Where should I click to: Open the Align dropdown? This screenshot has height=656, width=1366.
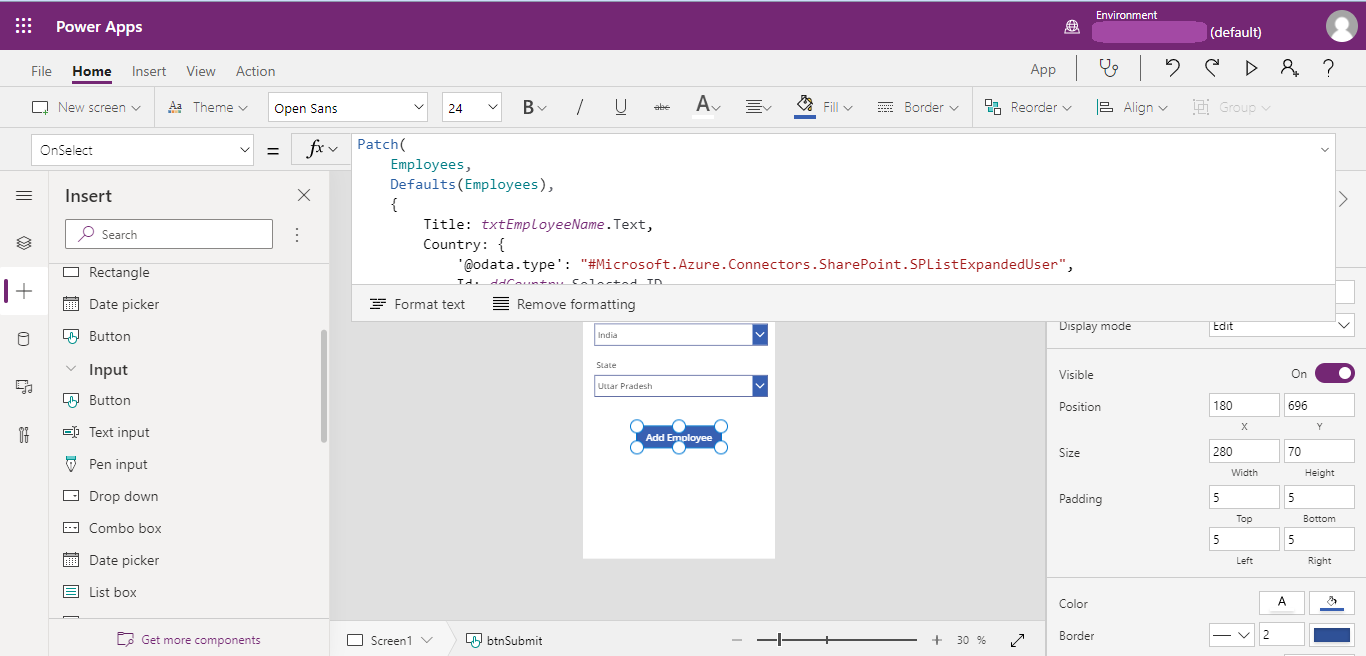[1133, 107]
